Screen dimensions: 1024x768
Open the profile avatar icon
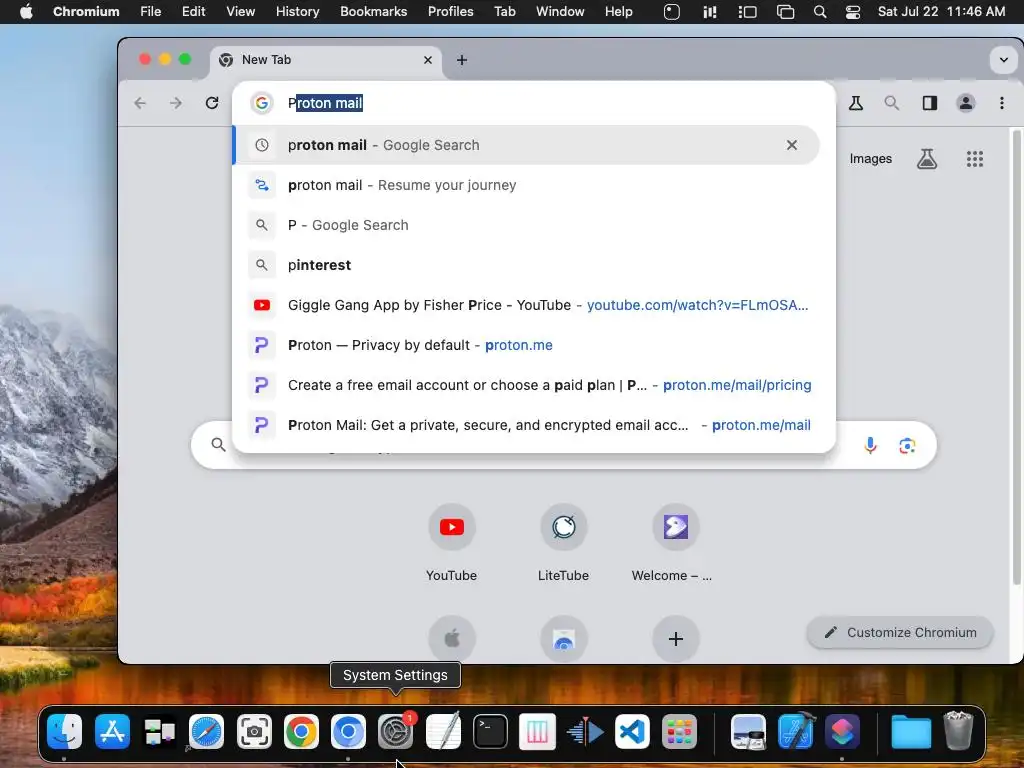coord(966,103)
